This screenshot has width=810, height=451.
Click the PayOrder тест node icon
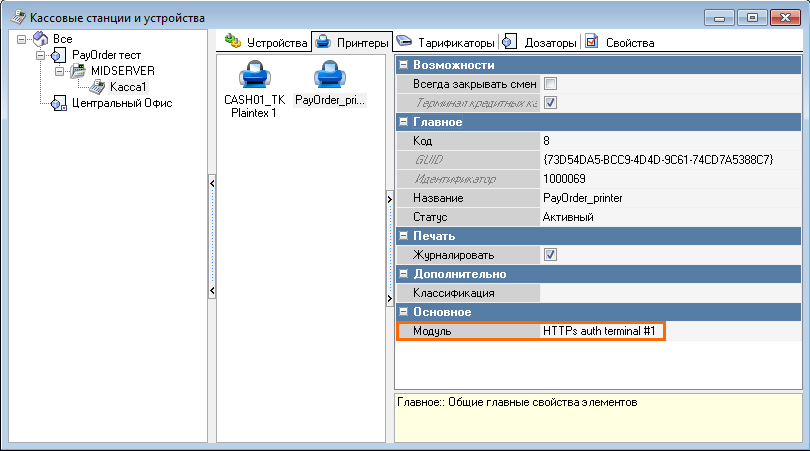pyautogui.click(x=58, y=55)
